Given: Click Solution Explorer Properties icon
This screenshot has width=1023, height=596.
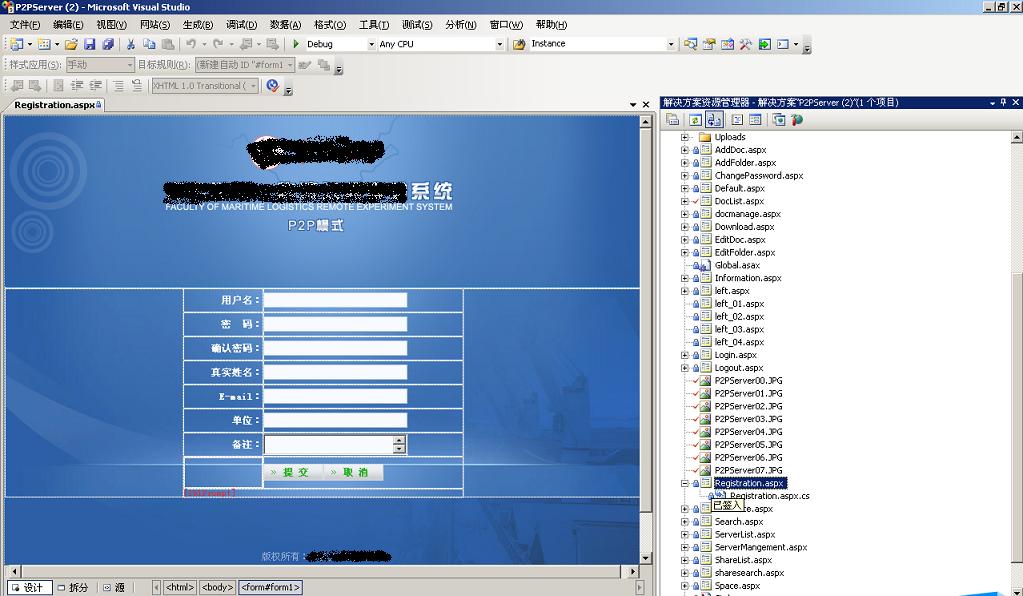Looking at the screenshot, I should click(672, 120).
